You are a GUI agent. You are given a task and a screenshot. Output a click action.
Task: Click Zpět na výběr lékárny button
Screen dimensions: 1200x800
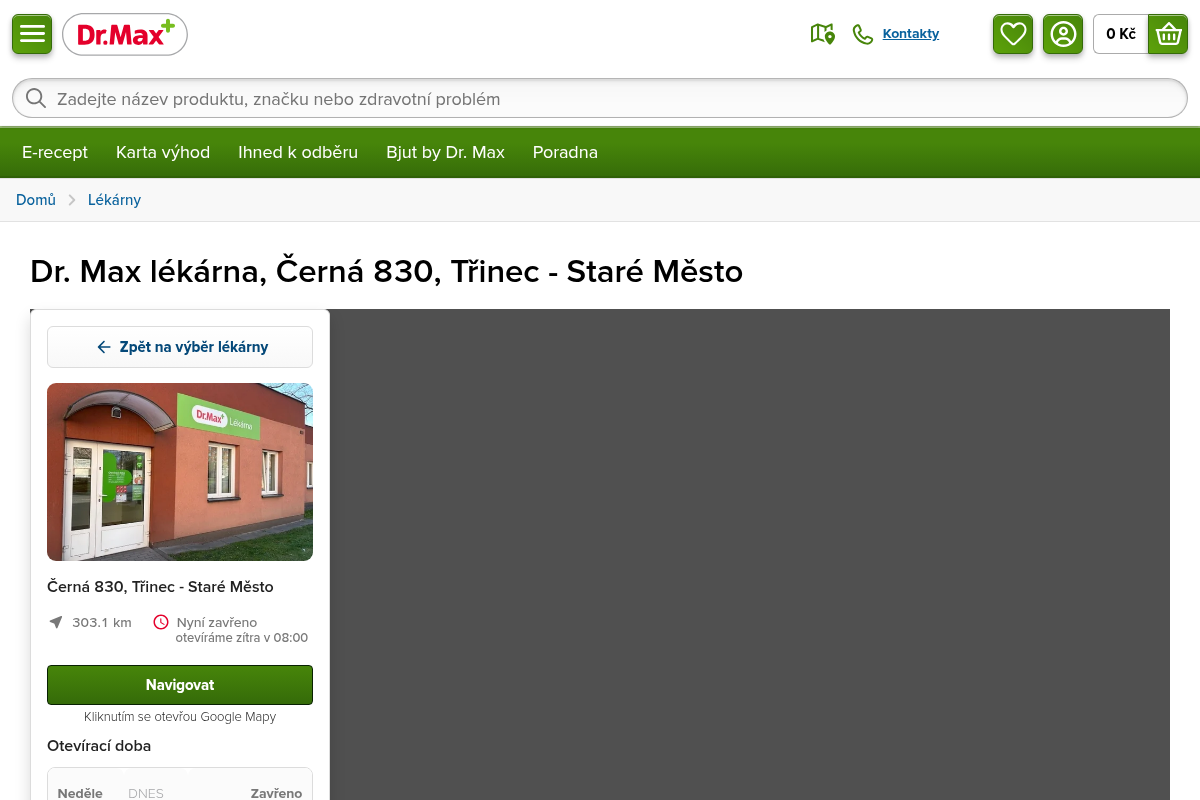point(180,347)
